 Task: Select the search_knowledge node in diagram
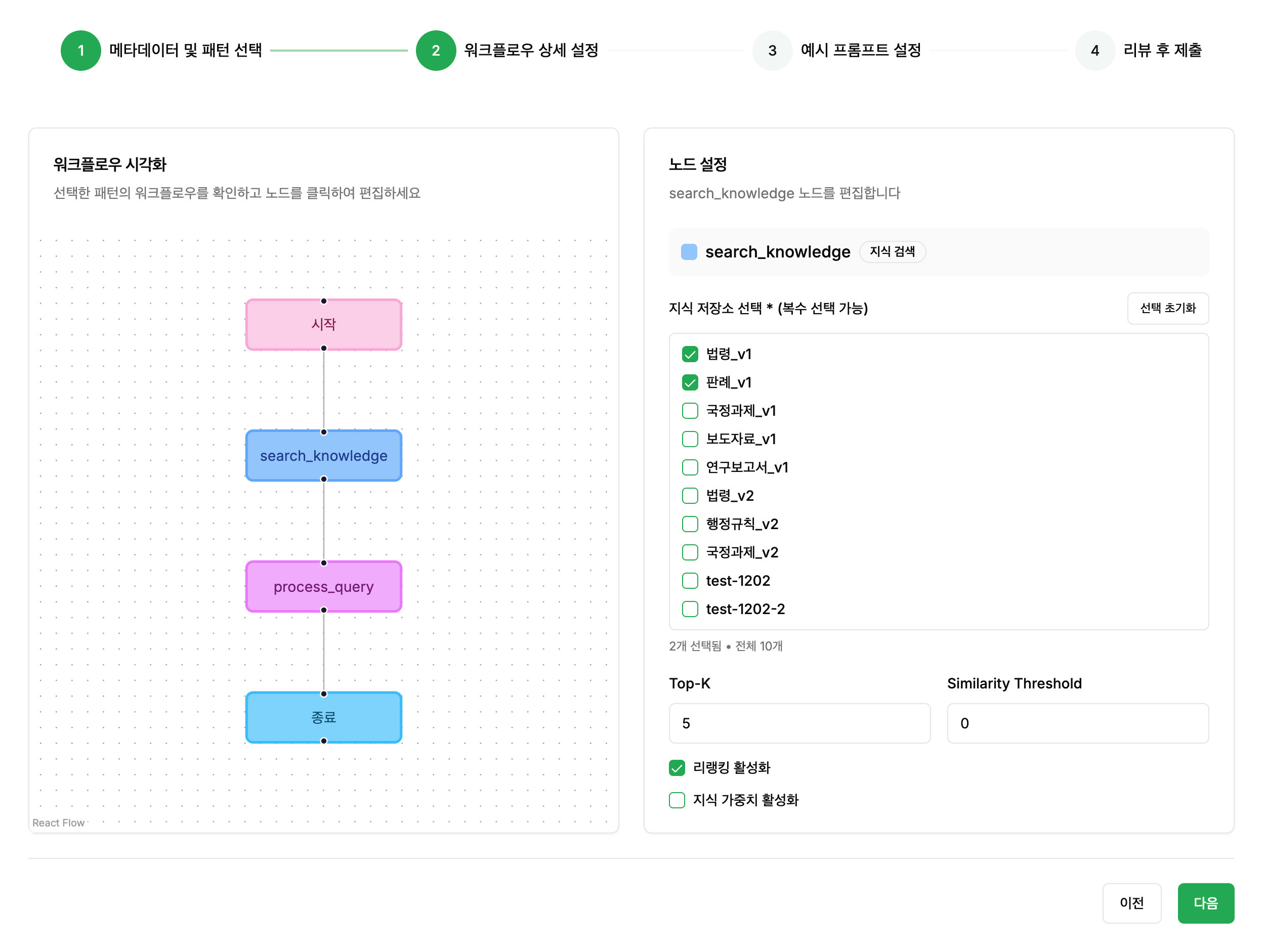[323, 455]
